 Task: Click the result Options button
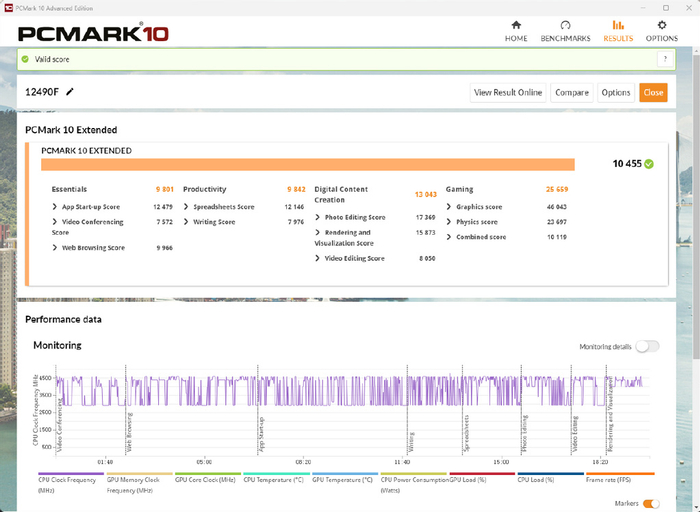(x=616, y=92)
